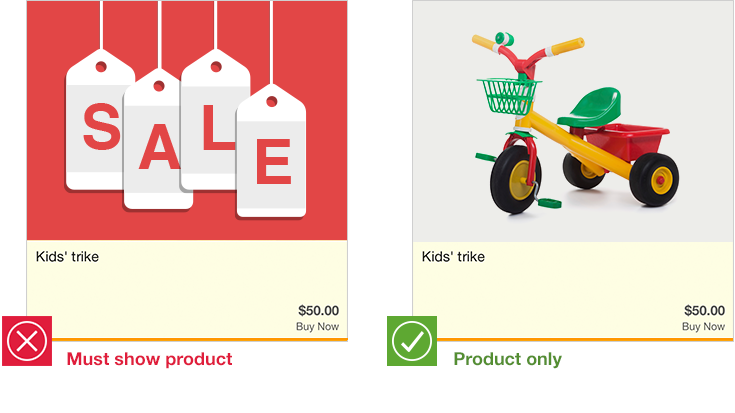The width and height of the screenshot is (735, 413).
Task: Click the trike's green seat
Action: point(592,108)
